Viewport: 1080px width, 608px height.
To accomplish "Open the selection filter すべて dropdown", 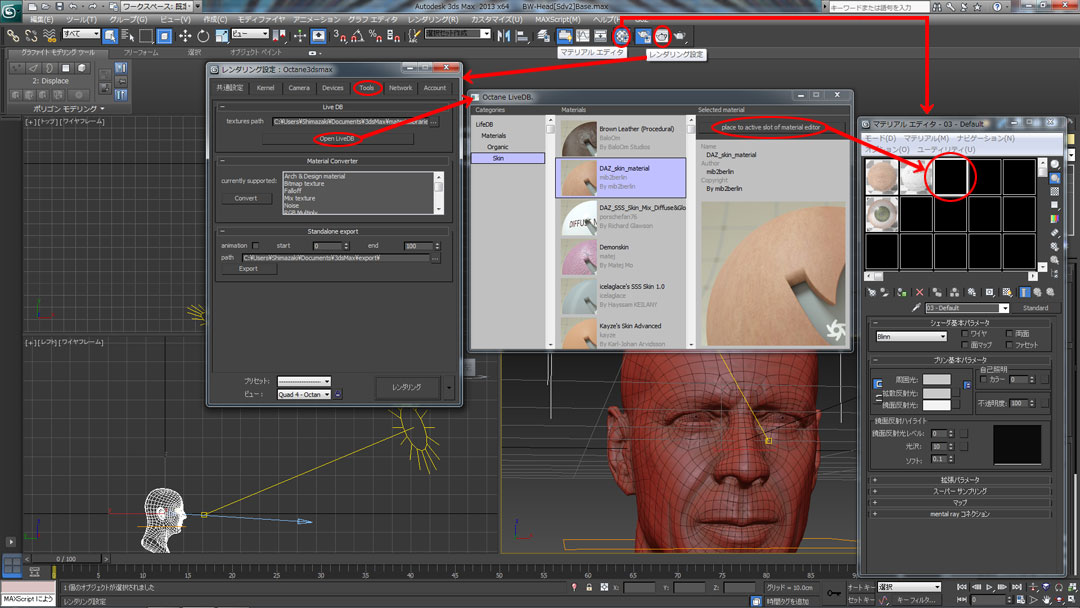I will (x=81, y=34).
